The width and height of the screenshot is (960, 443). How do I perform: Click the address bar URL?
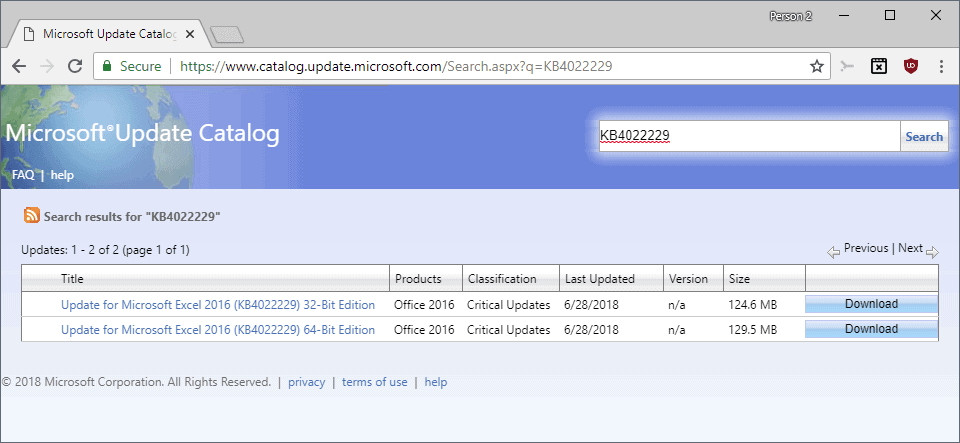coord(396,66)
